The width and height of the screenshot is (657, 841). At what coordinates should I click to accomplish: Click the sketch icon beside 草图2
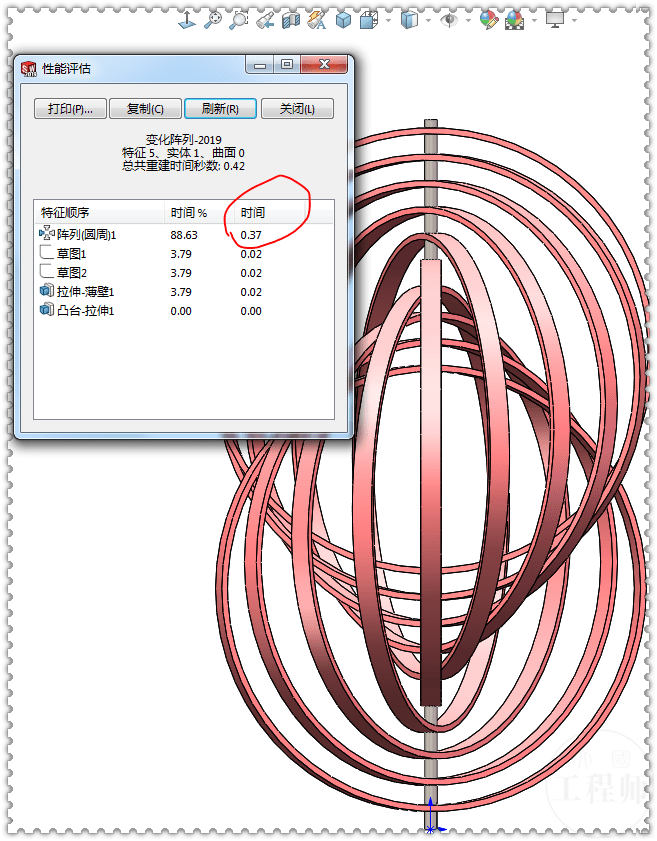(x=47, y=271)
